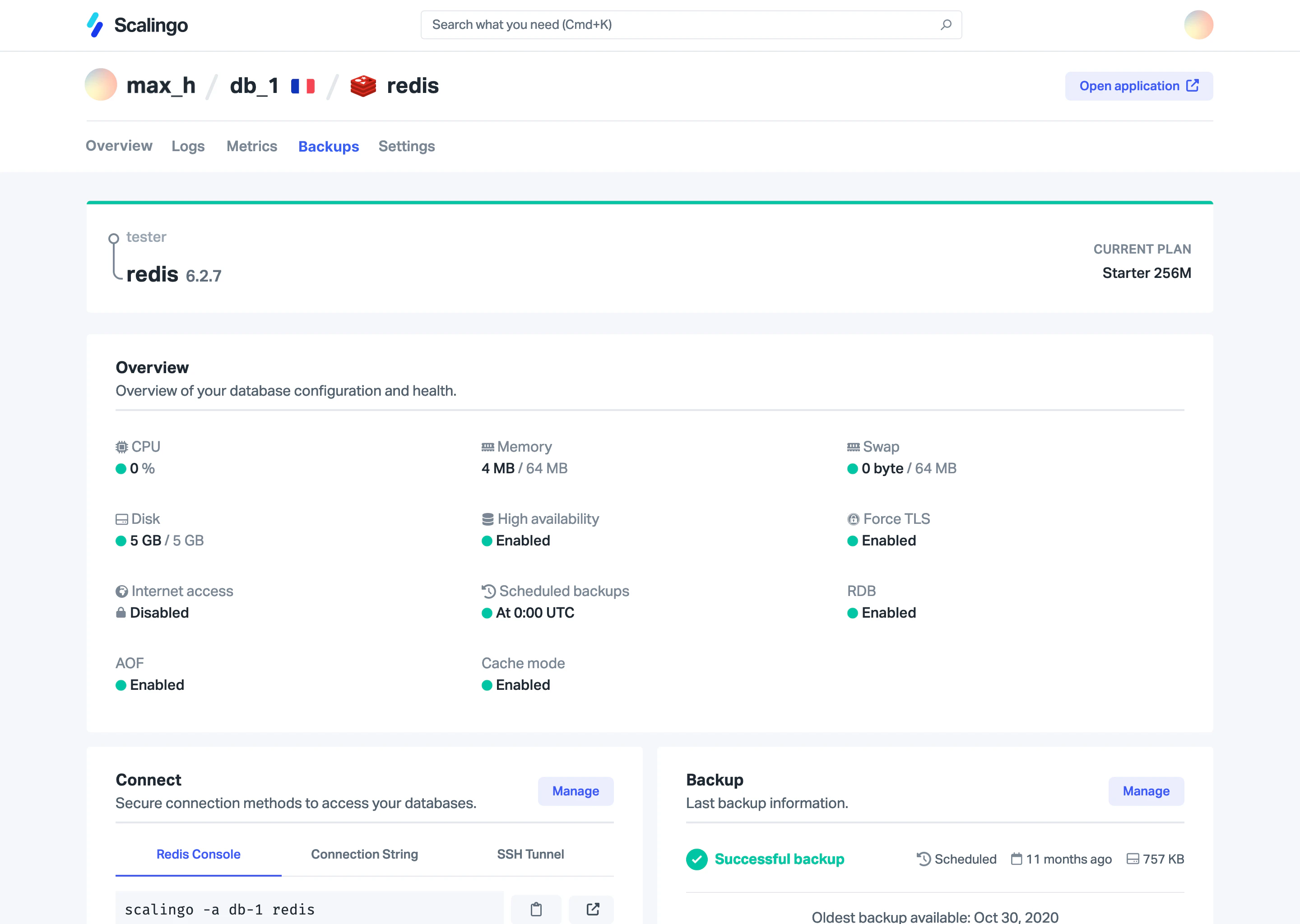Click the clock icon beside Scheduled
The height and width of the screenshot is (924, 1300).
pos(923,859)
